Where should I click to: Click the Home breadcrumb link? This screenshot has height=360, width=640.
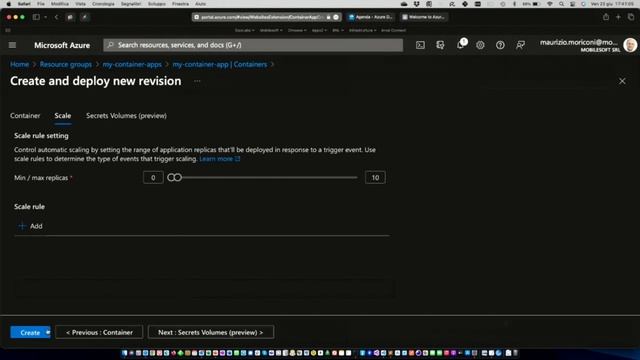[x=19, y=64]
